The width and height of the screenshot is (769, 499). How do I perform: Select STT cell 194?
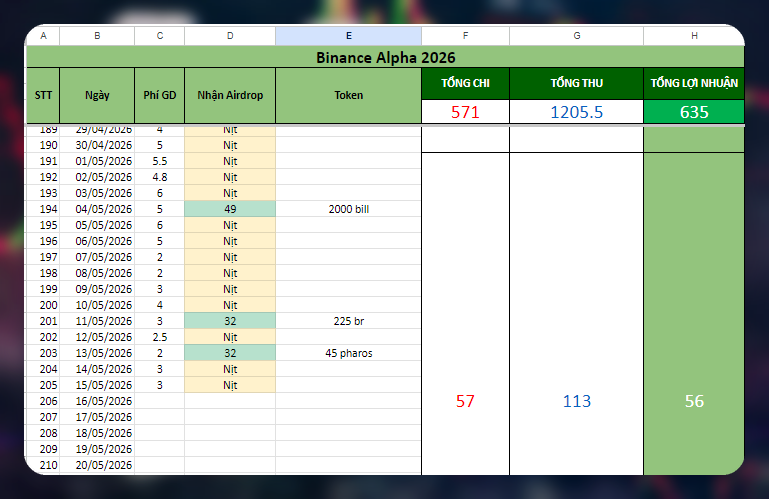pyautogui.click(x=43, y=209)
